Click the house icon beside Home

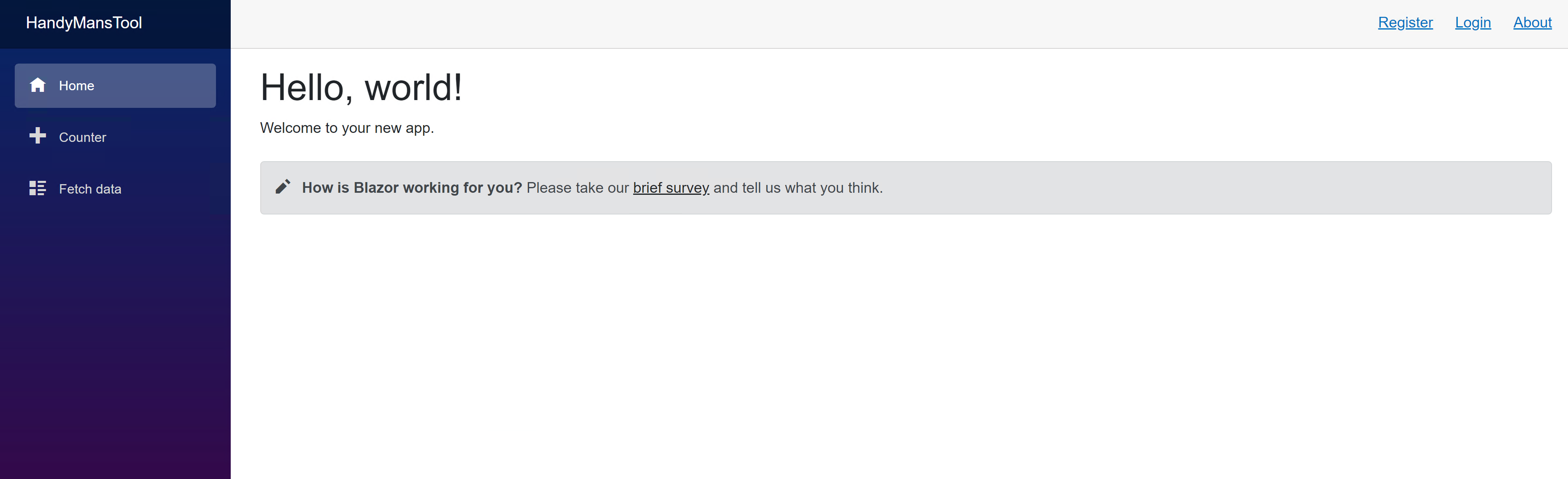(x=38, y=85)
